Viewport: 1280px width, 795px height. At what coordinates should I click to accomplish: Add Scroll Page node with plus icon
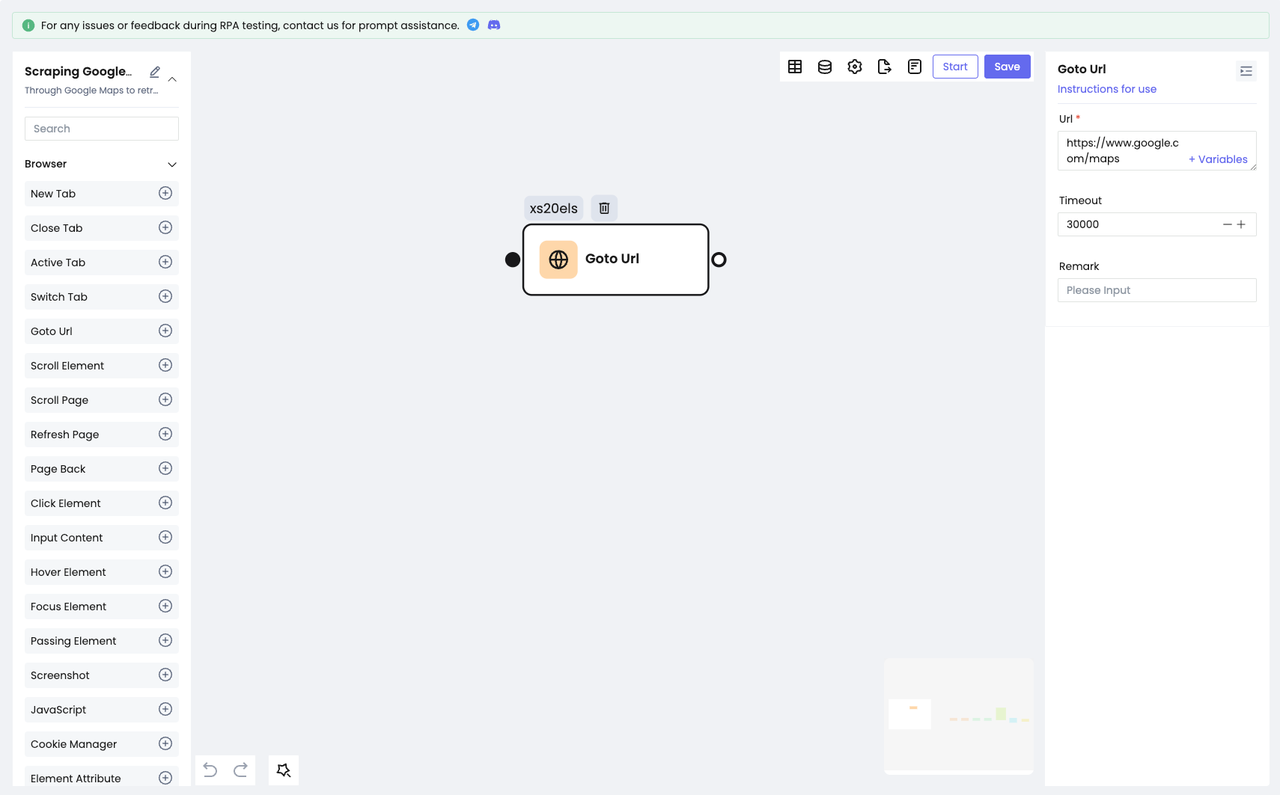165,400
